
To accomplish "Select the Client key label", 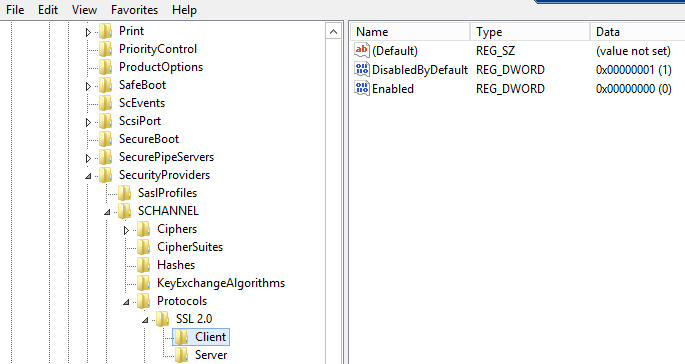I will (211, 337).
